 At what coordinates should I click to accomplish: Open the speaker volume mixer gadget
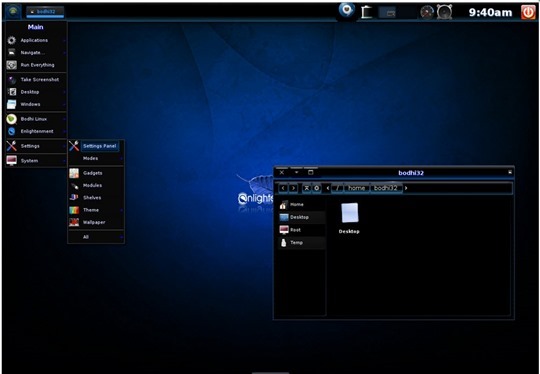pyautogui.click(x=444, y=12)
